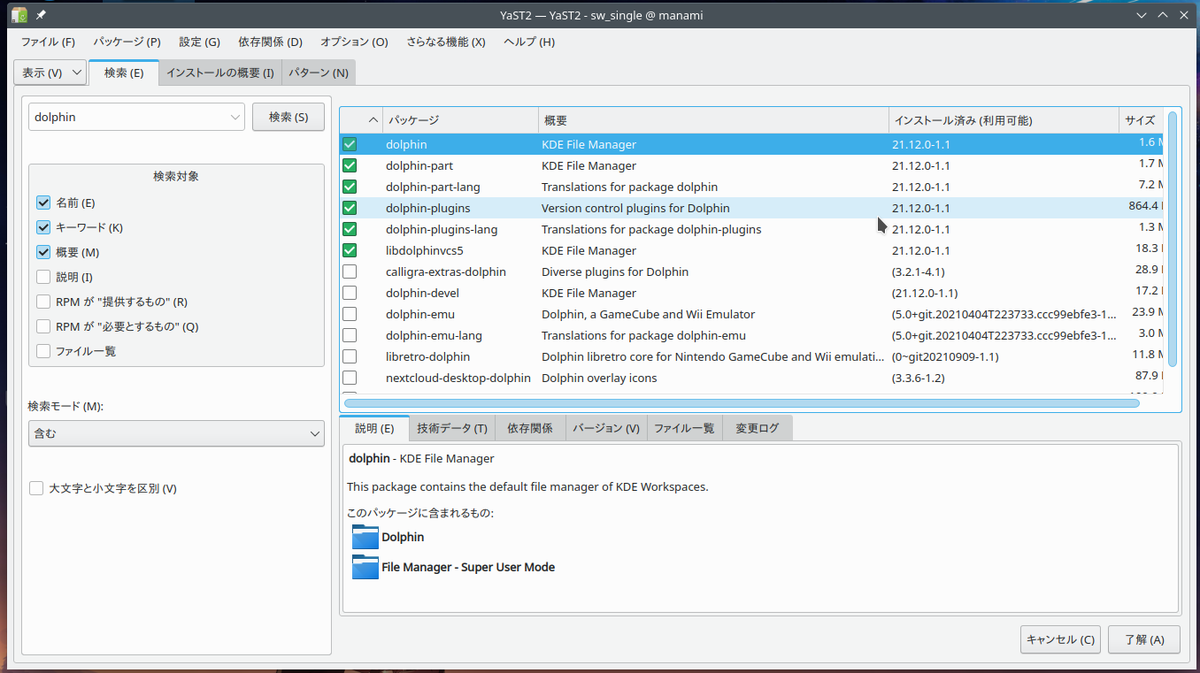This screenshot has height=673, width=1200.
Task: Open the 技術データ (T) tab
Action: pos(452,428)
